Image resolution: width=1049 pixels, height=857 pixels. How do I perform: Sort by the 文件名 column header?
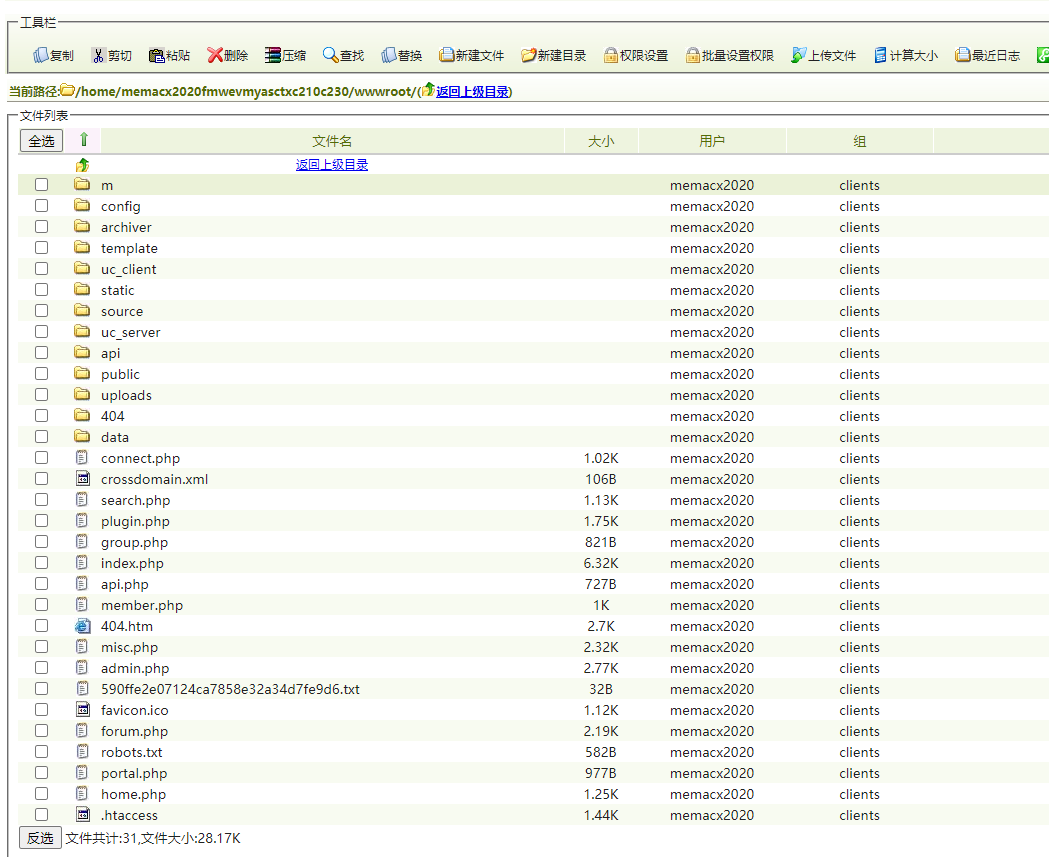click(x=332, y=141)
